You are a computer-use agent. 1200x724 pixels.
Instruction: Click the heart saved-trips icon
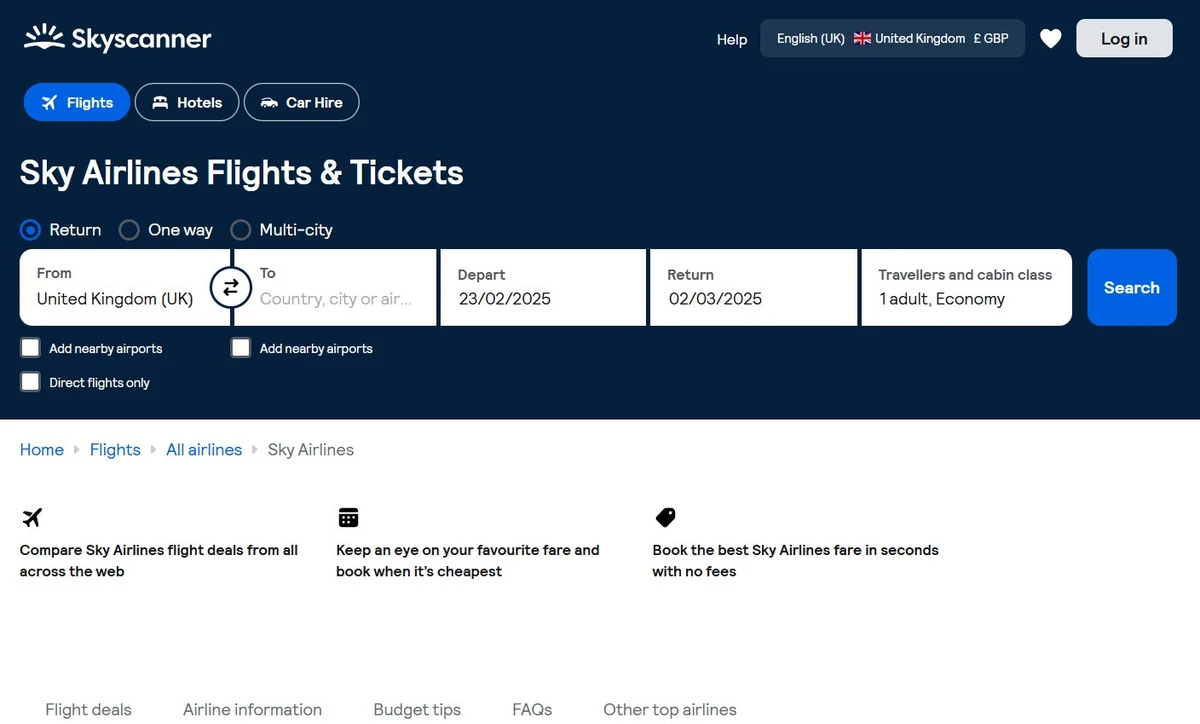[x=1050, y=39]
